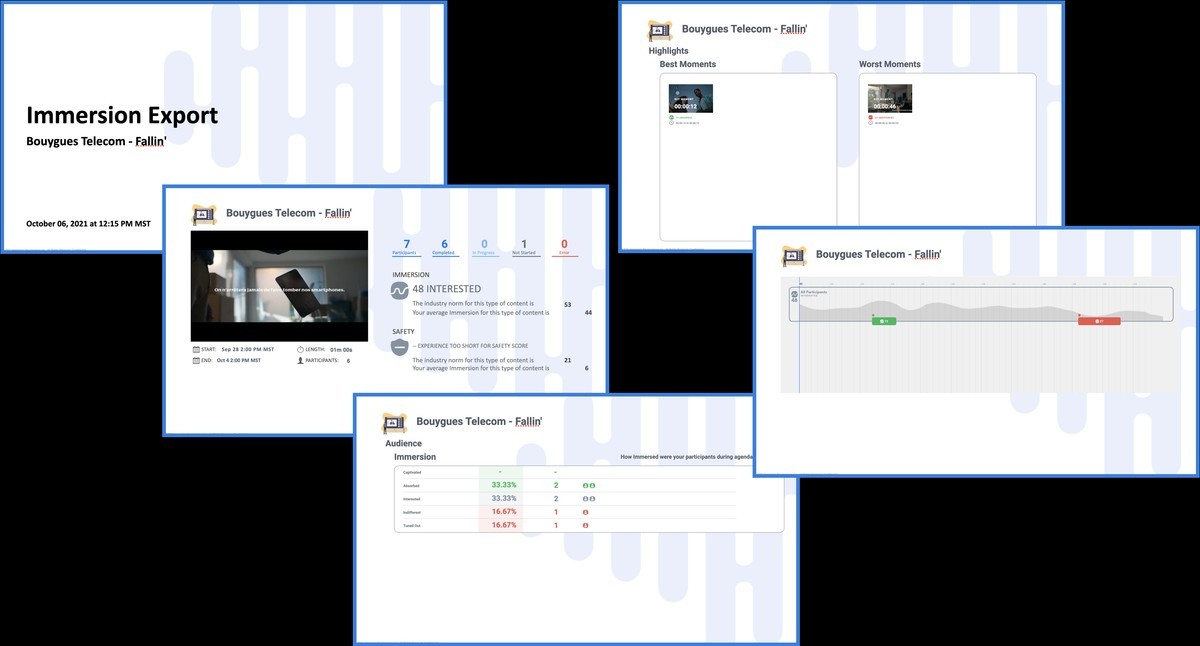Click the Absorbed row label
Viewport: 1200px width, 646px height.
pyautogui.click(x=411, y=485)
